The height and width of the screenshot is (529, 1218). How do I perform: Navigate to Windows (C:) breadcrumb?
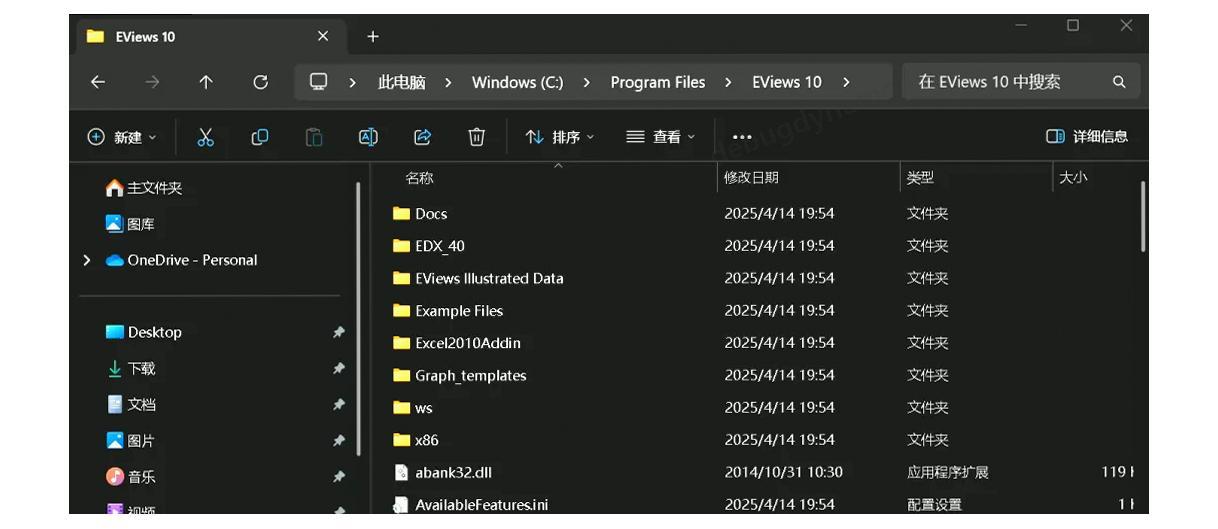click(517, 82)
